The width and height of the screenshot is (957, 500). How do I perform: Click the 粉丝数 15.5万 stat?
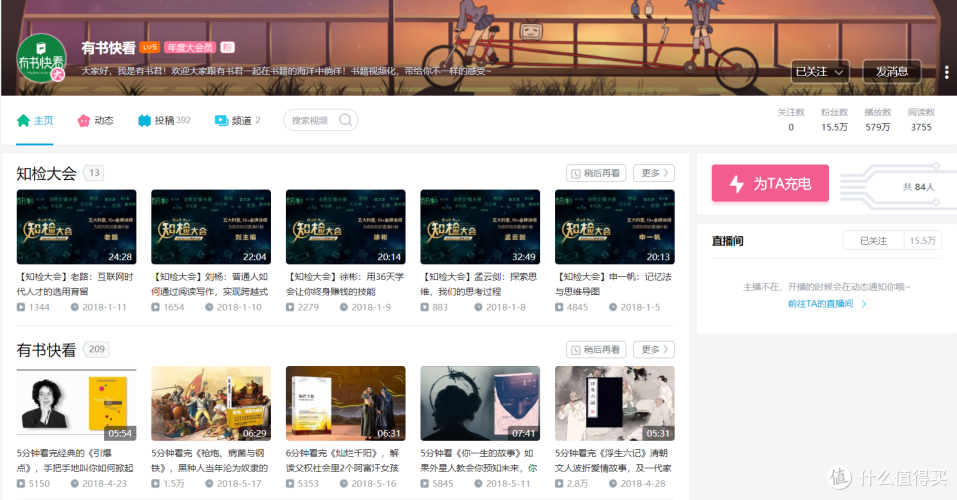834,120
